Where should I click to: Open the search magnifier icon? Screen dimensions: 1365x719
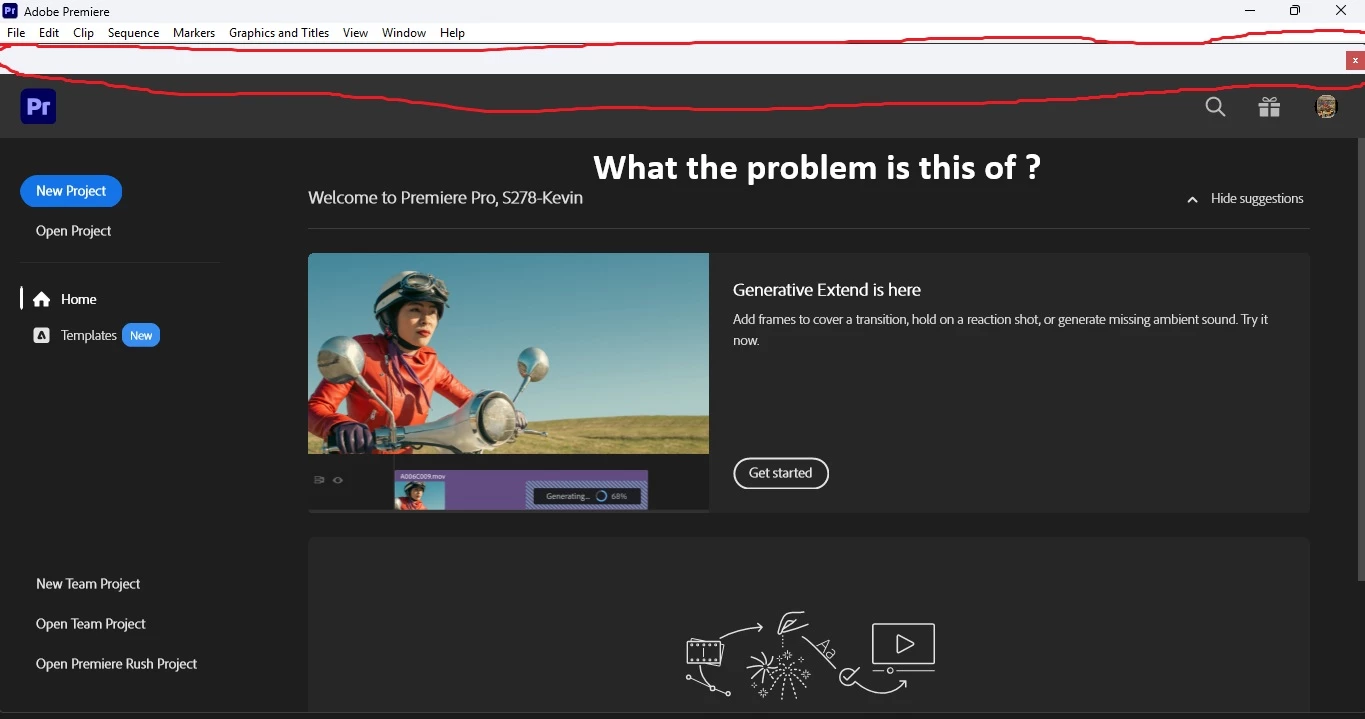click(x=1215, y=107)
